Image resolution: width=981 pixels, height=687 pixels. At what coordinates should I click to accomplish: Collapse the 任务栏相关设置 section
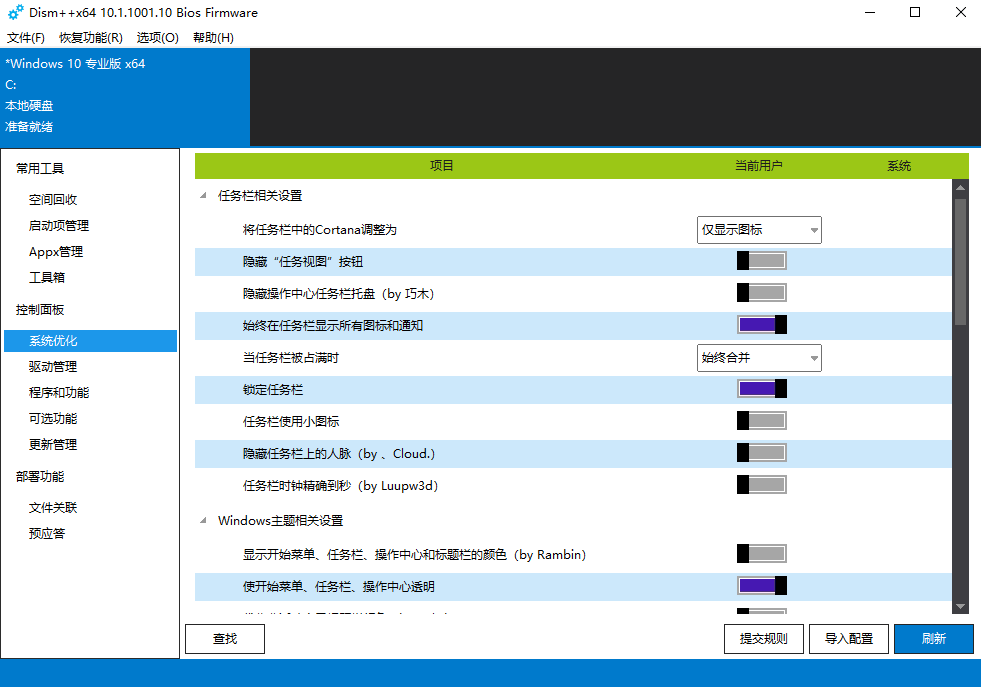point(204,196)
